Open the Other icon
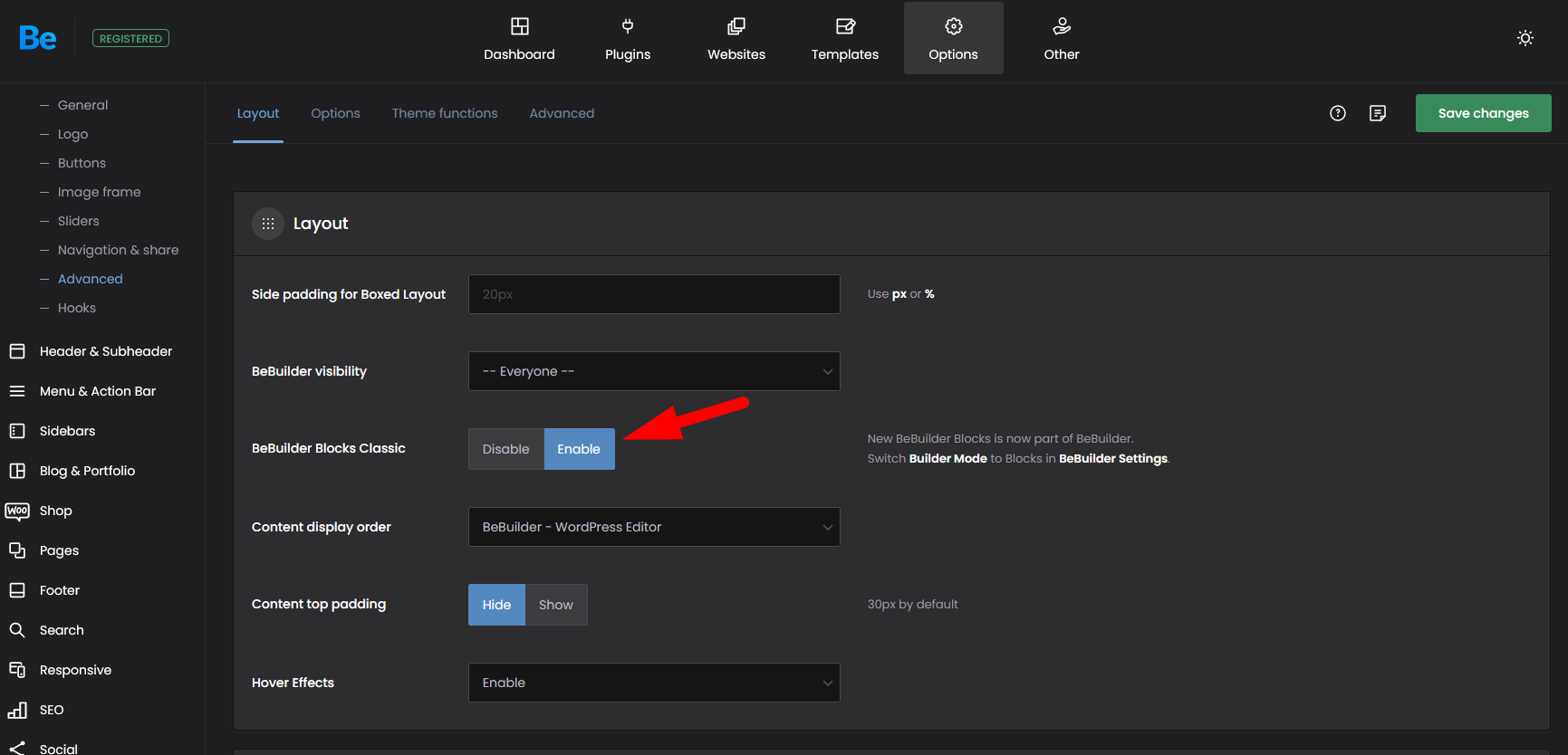This screenshot has height=755, width=1568. [1062, 26]
